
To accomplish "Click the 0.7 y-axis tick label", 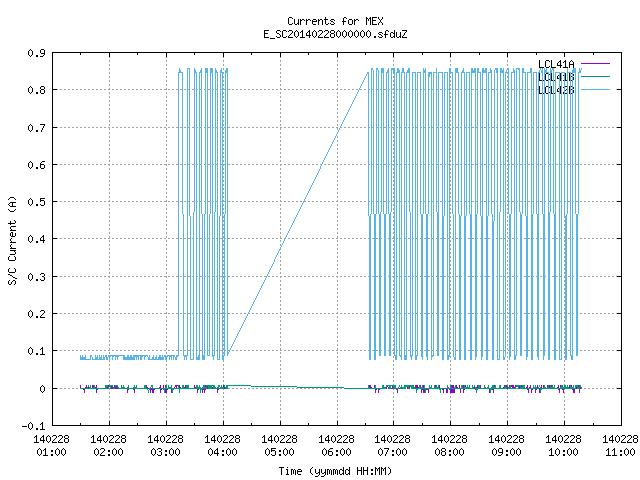I will tap(37, 128).
